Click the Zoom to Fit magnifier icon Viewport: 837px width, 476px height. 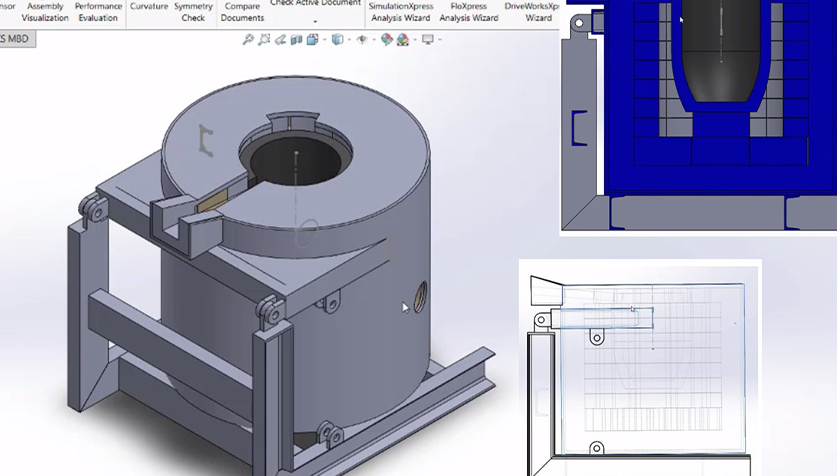[x=248, y=39]
